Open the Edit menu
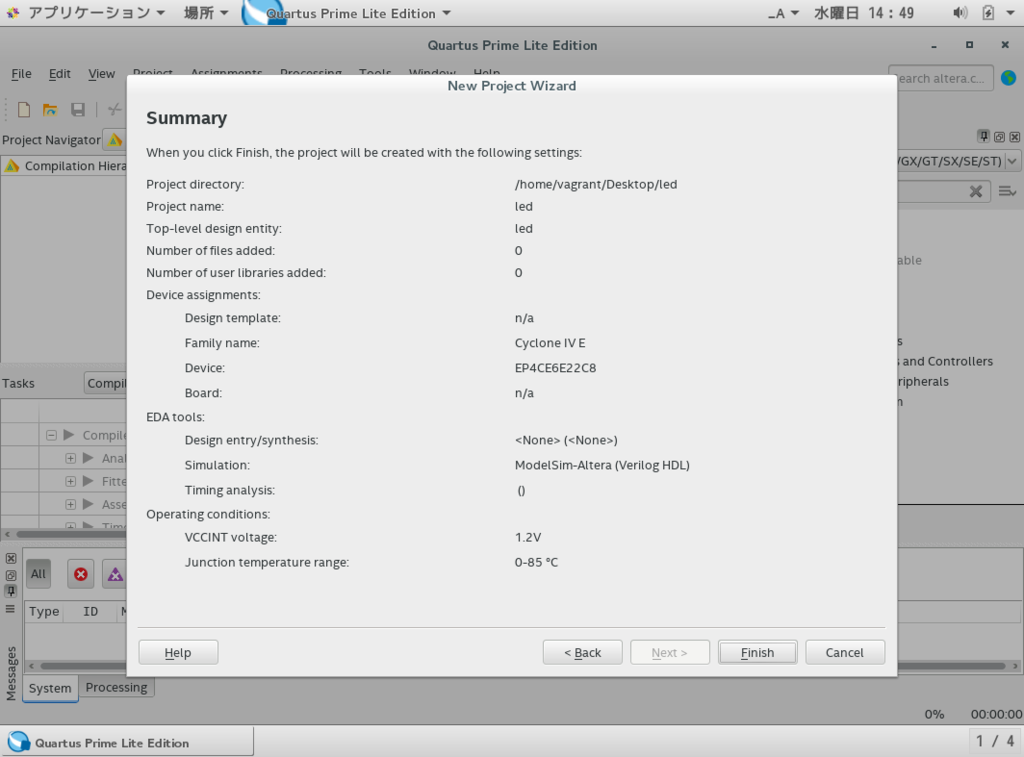1024x757 pixels. [59, 74]
